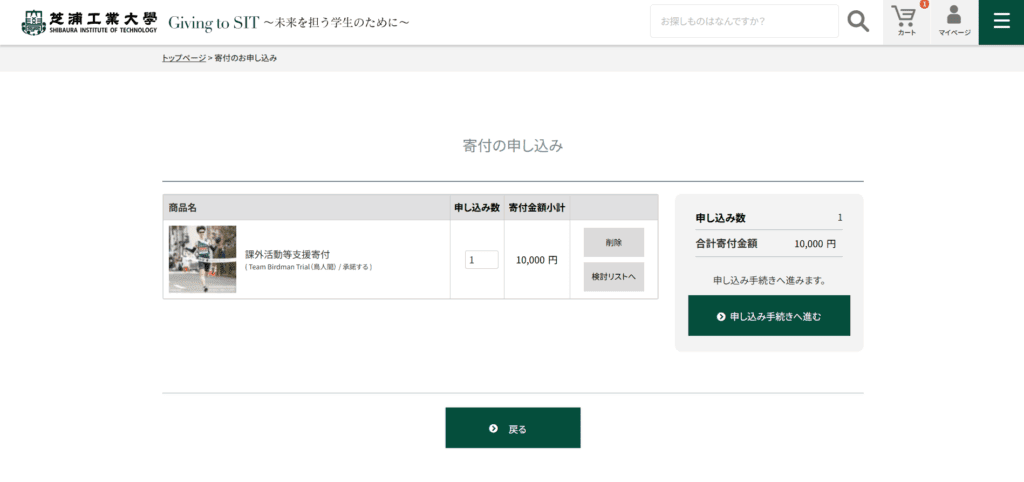1024x482 pixels.
Task: Proceed with 申し込み手続きへ進む button
Action: pos(769,316)
